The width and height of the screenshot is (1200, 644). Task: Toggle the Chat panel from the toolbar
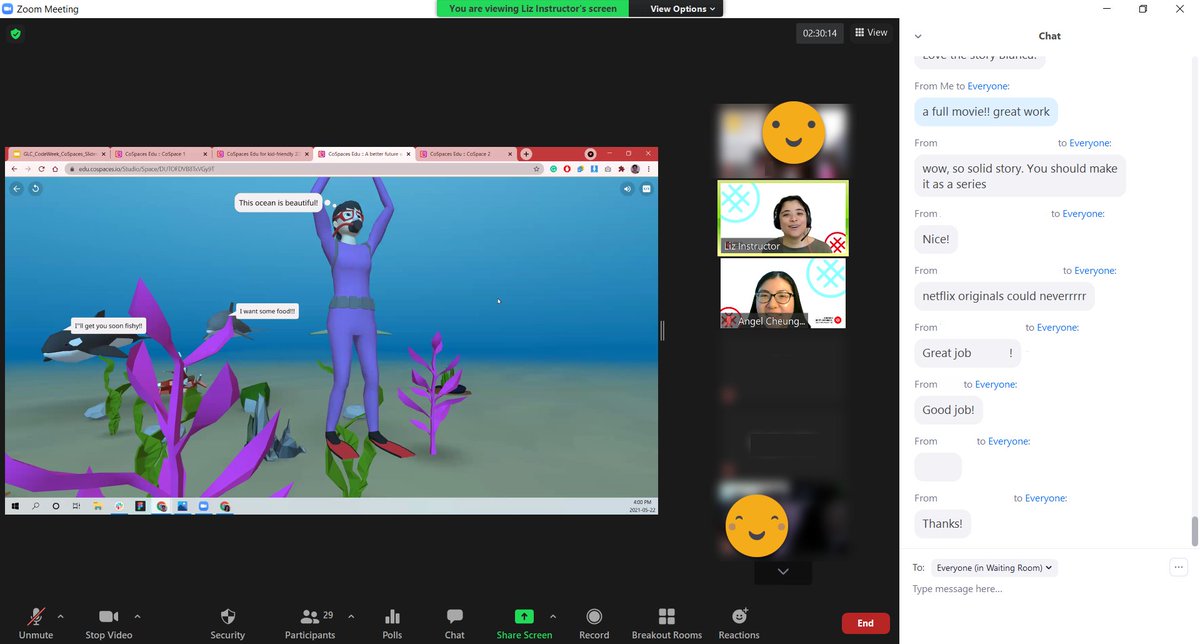click(455, 622)
